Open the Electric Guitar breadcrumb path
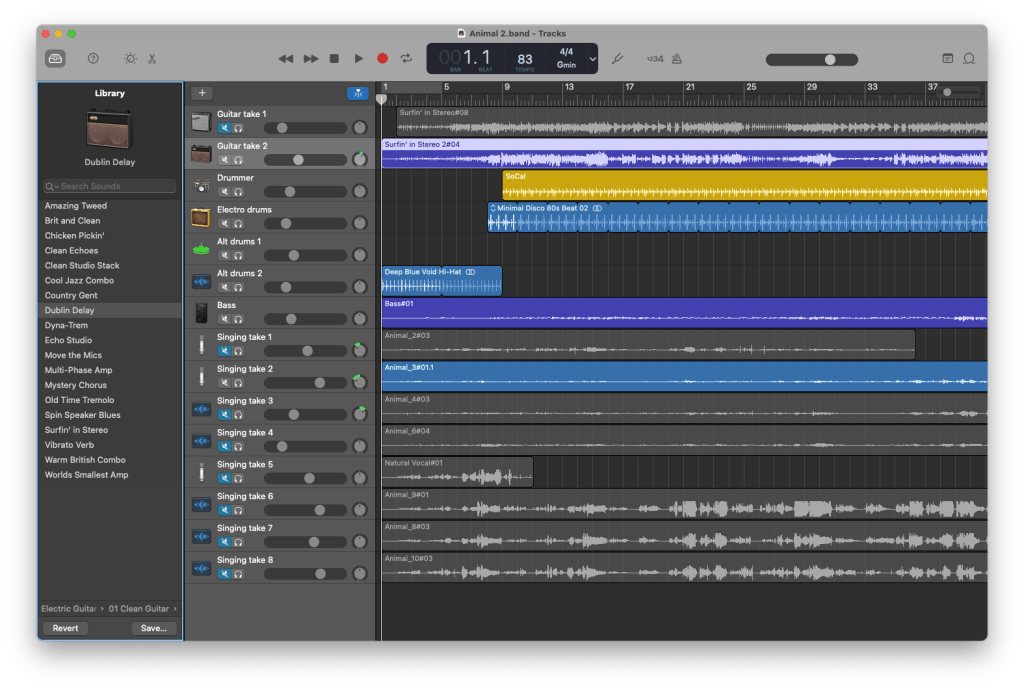 [68, 608]
